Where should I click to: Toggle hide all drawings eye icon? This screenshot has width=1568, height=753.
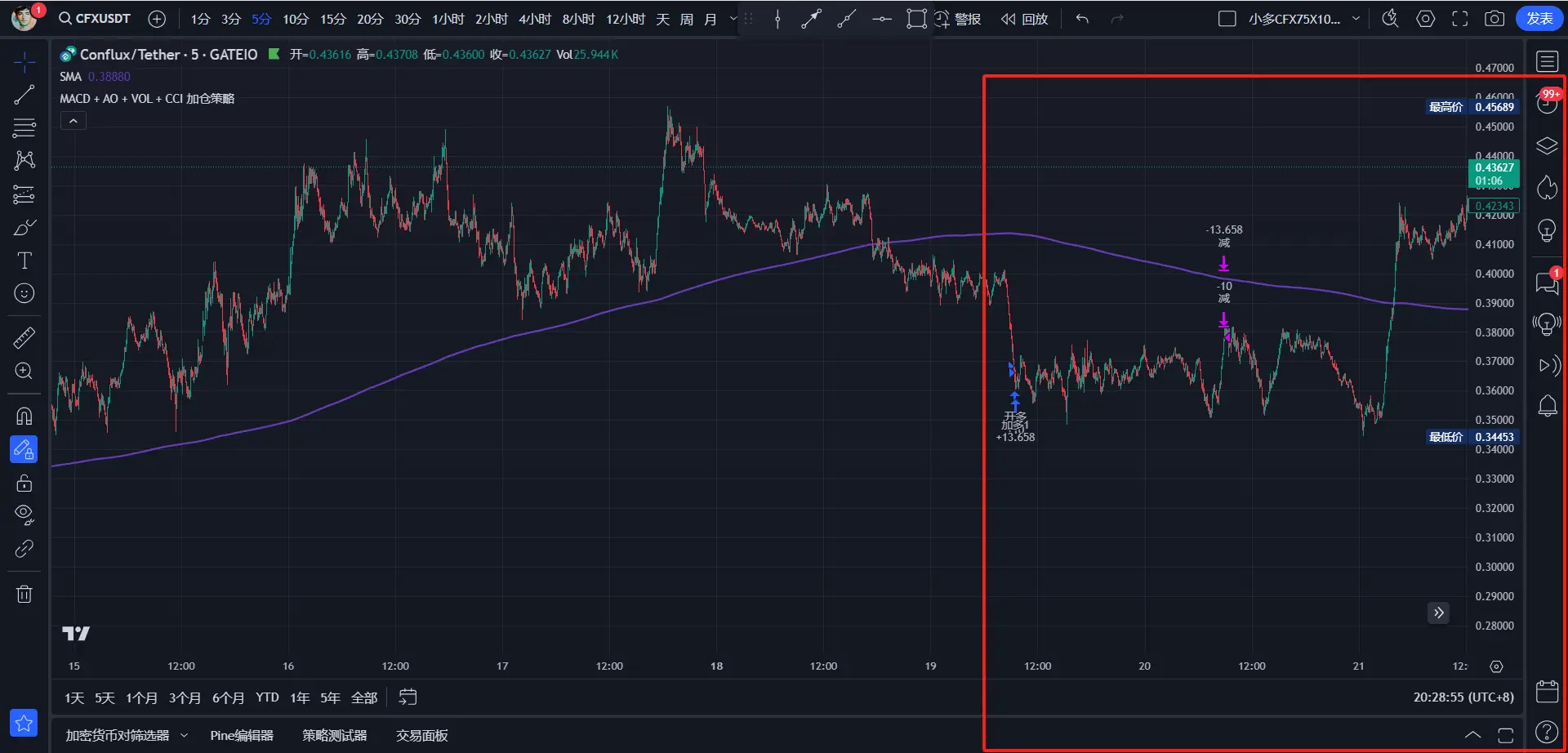24,515
